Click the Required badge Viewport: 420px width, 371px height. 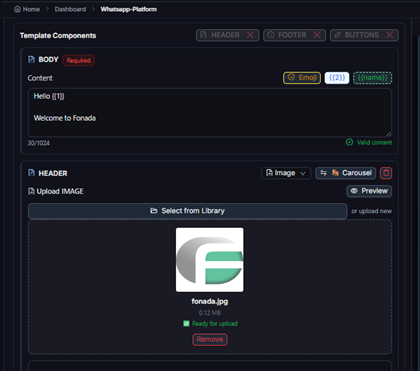pos(79,60)
